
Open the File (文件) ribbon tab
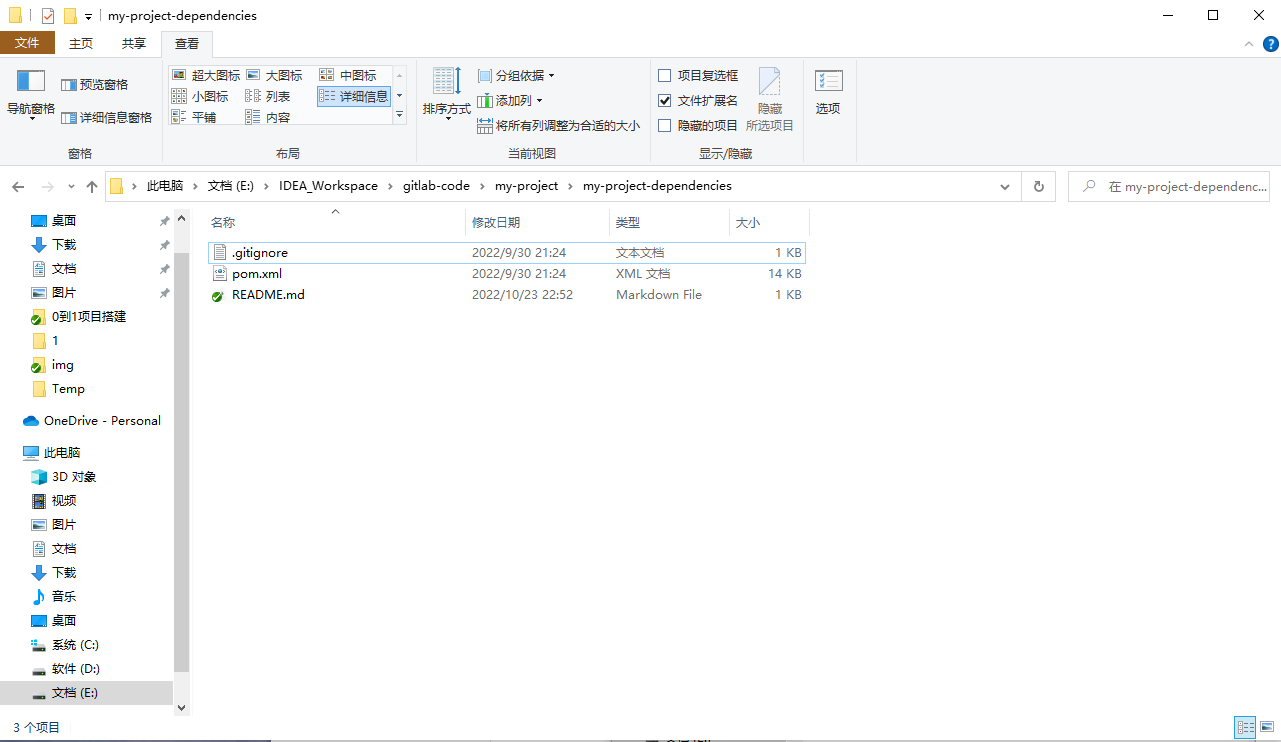click(x=27, y=43)
